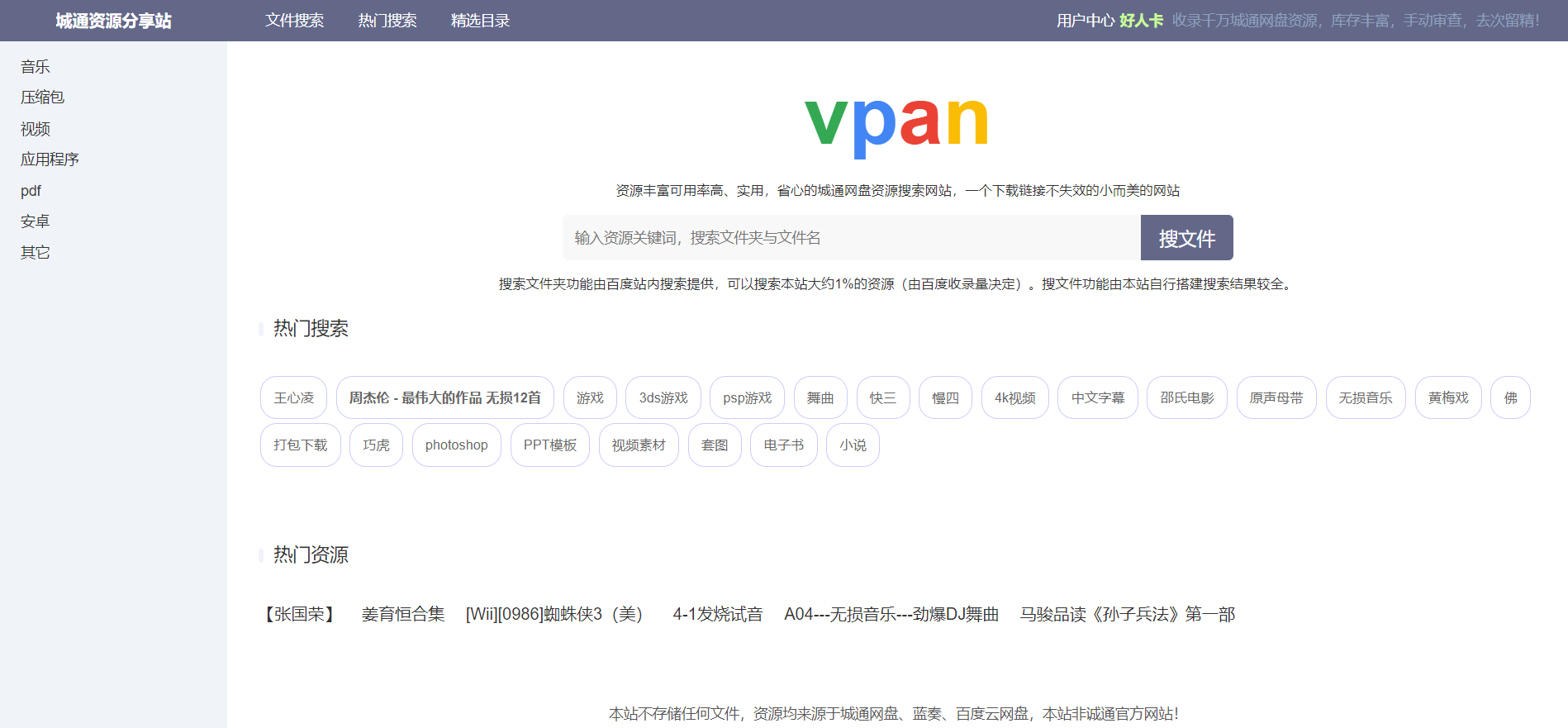Viewport: 1568px width, 728px height.
Task: Open the 热门搜索 menu item
Action: click(x=387, y=21)
